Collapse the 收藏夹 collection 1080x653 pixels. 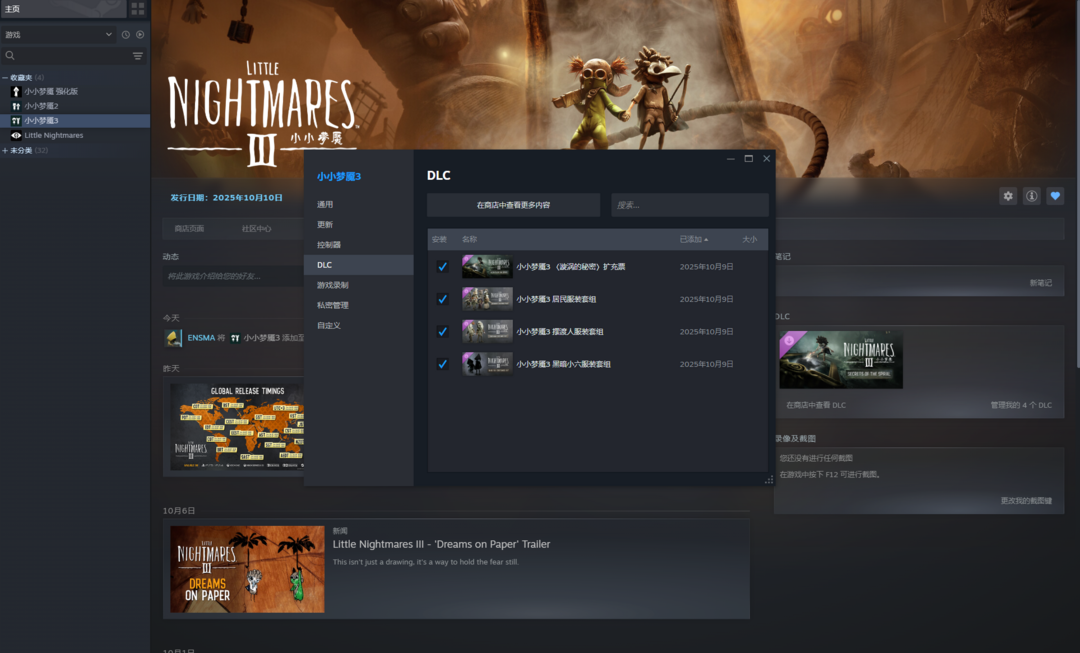pyautogui.click(x=5, y=77)
